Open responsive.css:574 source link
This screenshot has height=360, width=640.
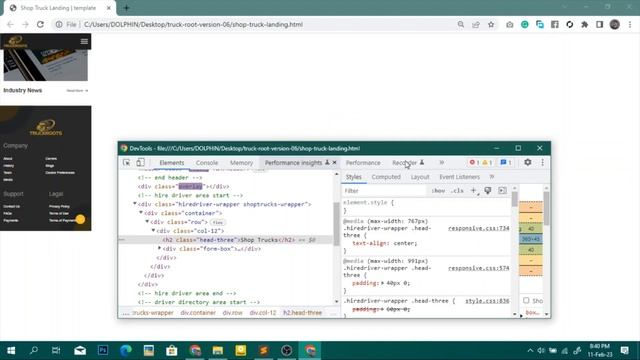[479, 268]
